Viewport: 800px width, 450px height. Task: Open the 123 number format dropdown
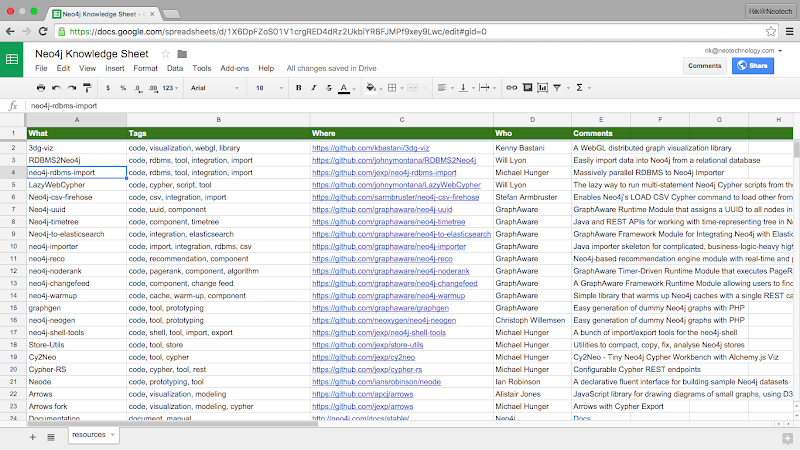click(x=170, y=88)
